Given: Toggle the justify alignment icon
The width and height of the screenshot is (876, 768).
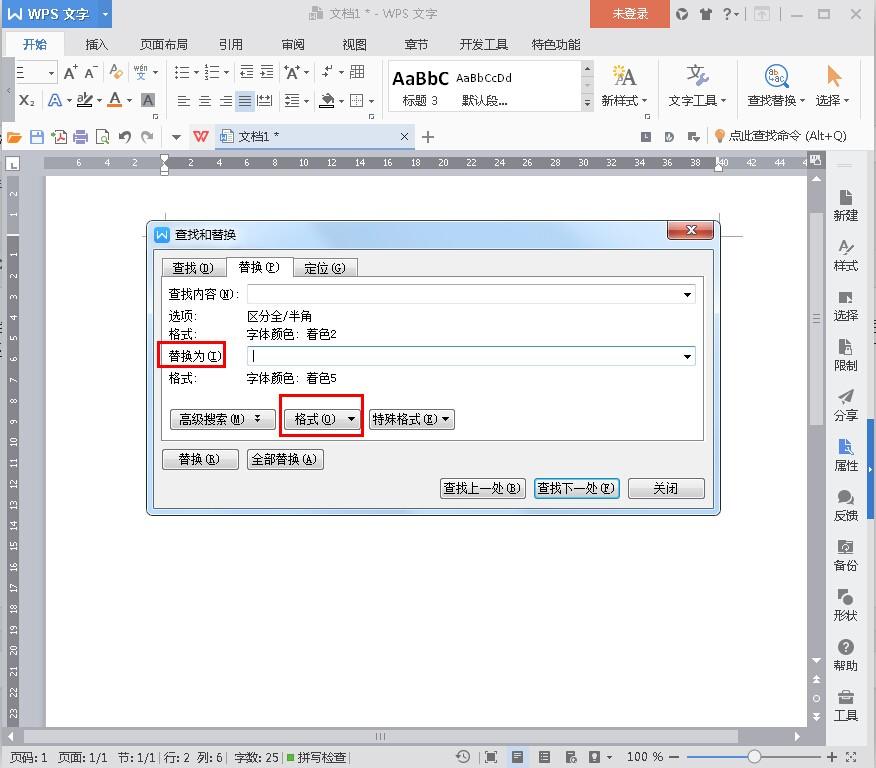Looking at the screenshot, I should 245,101.
